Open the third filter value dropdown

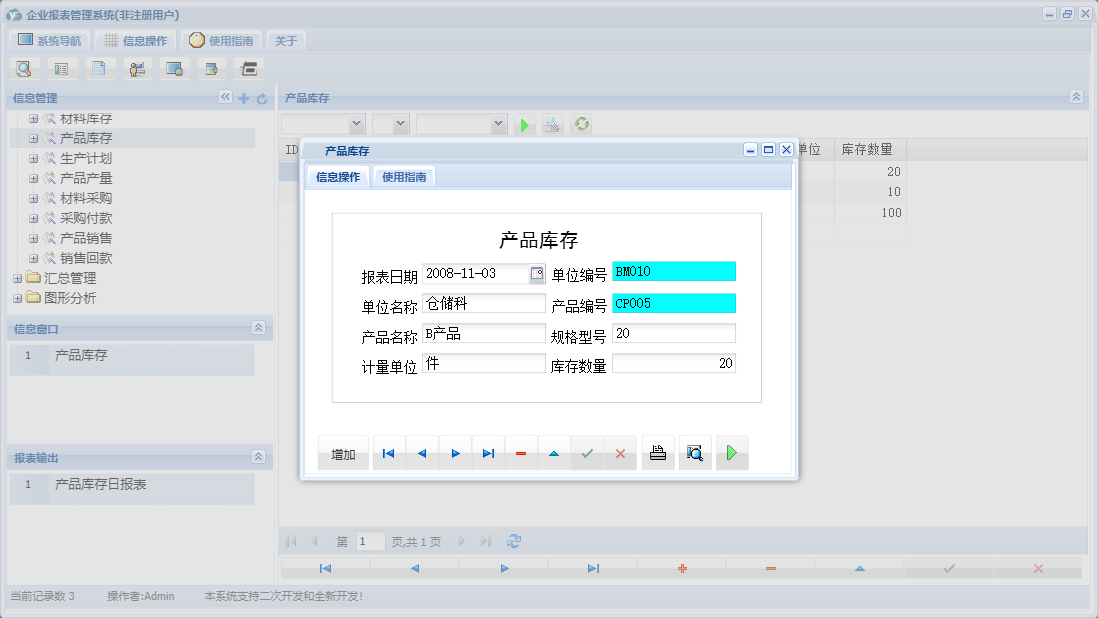pyautogui.click(x=498, y=124)
